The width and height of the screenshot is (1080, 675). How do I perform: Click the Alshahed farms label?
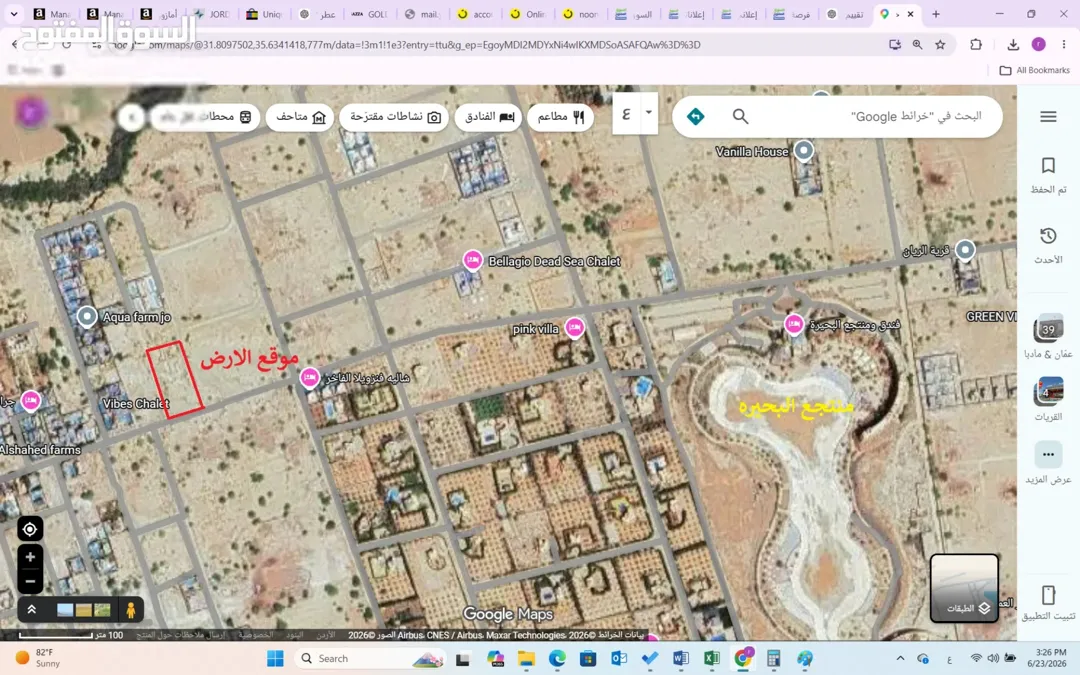click(41, 450)
